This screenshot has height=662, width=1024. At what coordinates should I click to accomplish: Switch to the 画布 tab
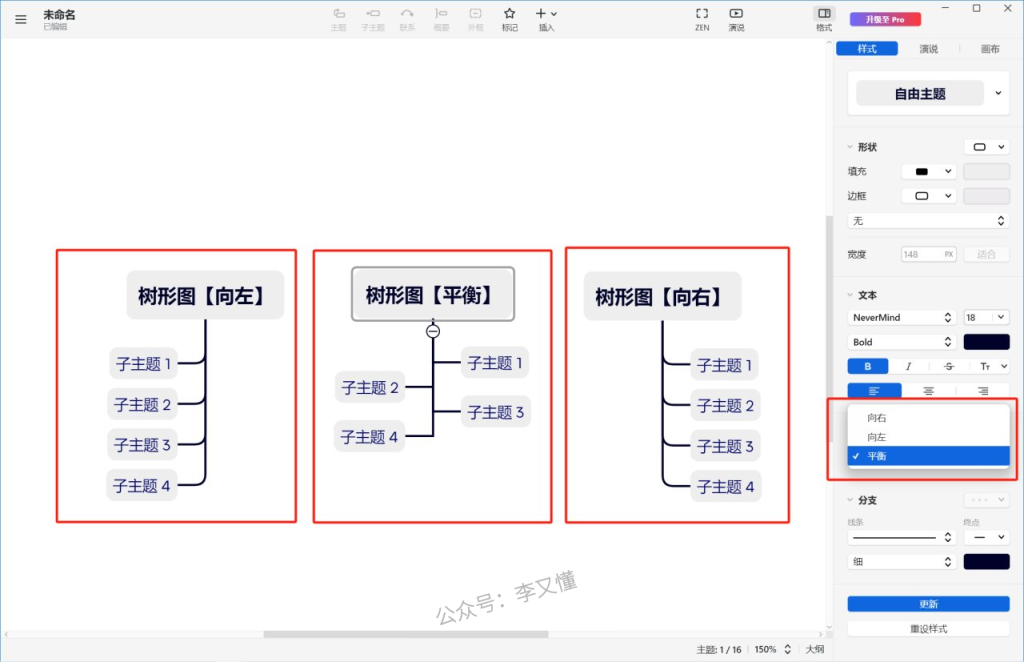point(990,49)
